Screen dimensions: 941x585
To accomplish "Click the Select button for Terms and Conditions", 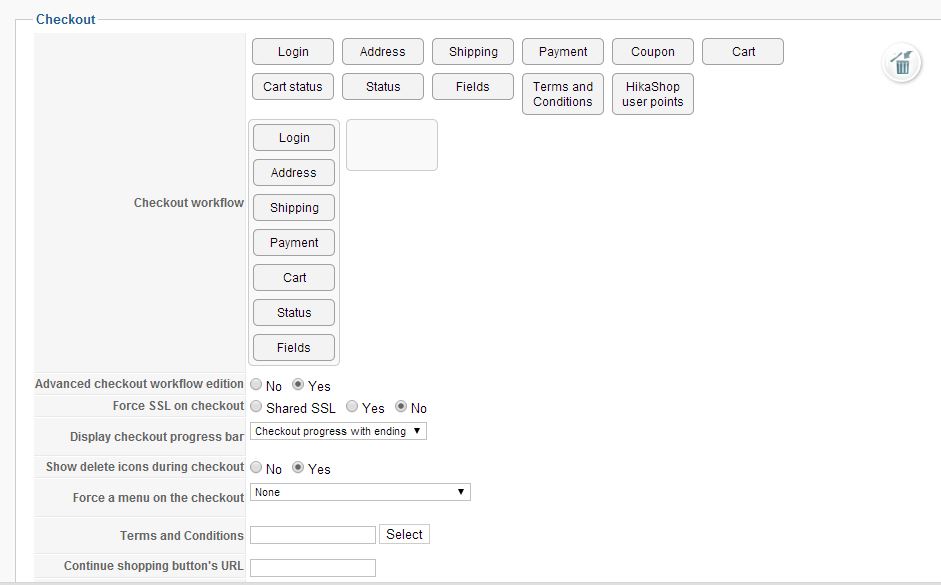I will (404, 535).
